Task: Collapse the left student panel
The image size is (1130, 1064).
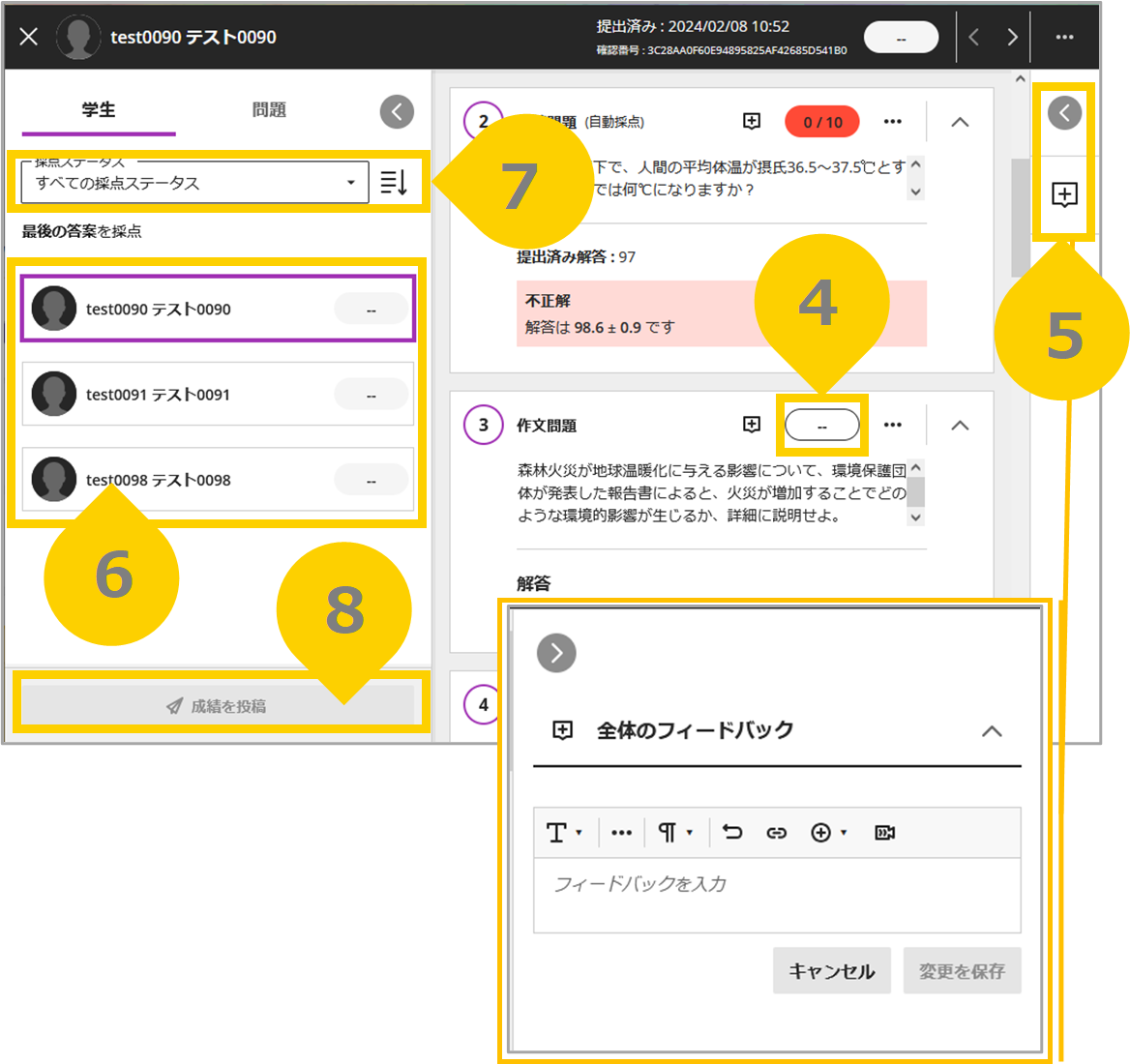Action: click(x=397, y=111)
